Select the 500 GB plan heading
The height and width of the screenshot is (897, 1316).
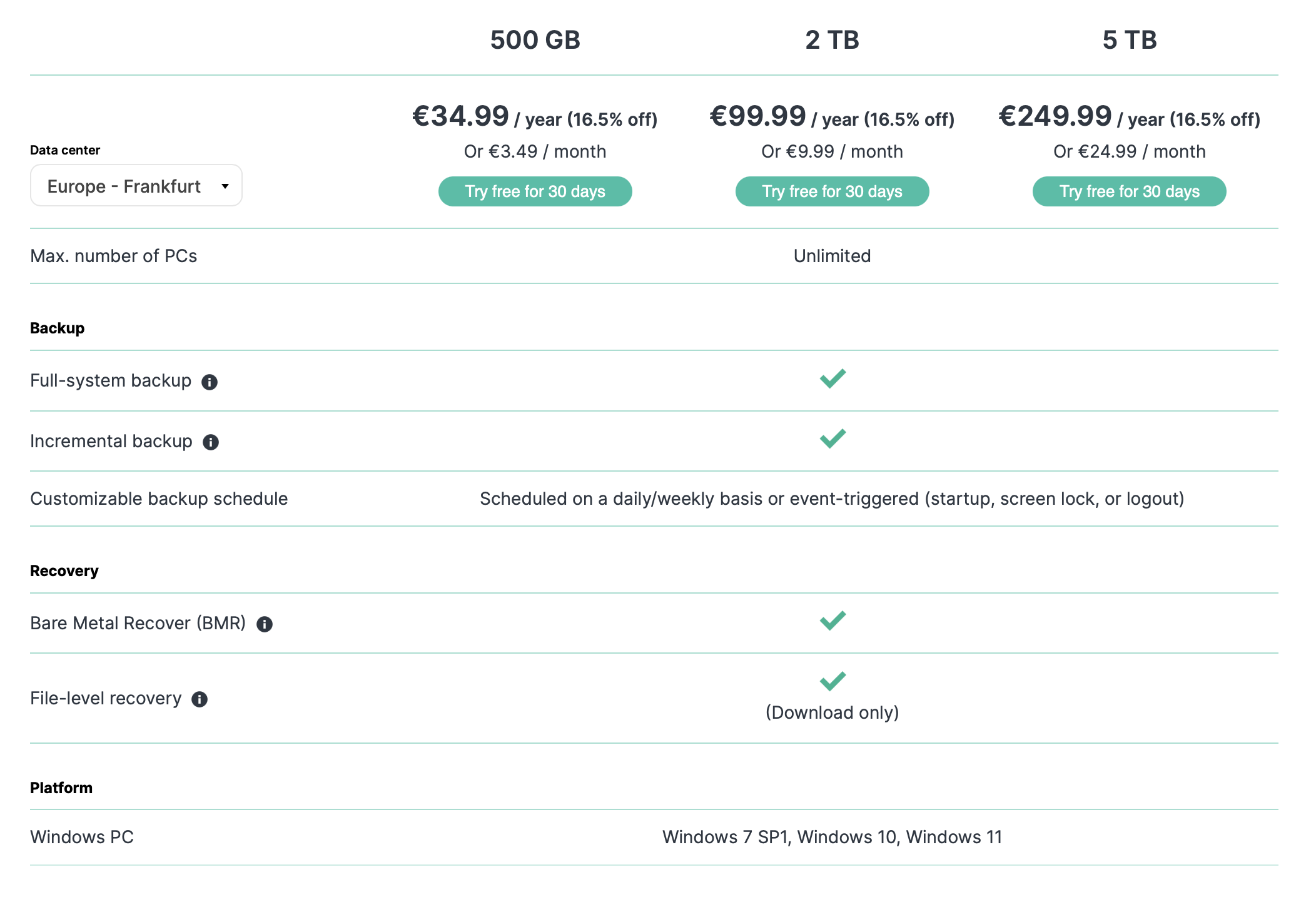pos(535,40)
